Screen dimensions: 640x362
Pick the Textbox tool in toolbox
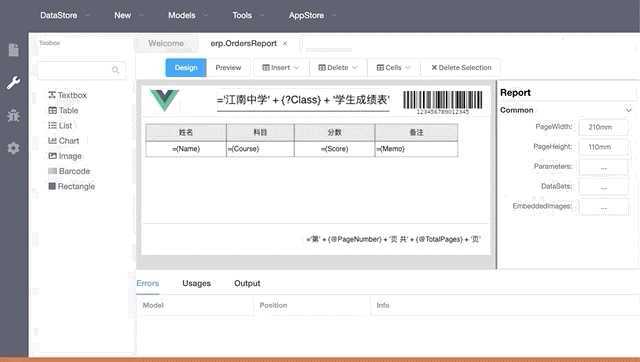[x=67, y=95]
